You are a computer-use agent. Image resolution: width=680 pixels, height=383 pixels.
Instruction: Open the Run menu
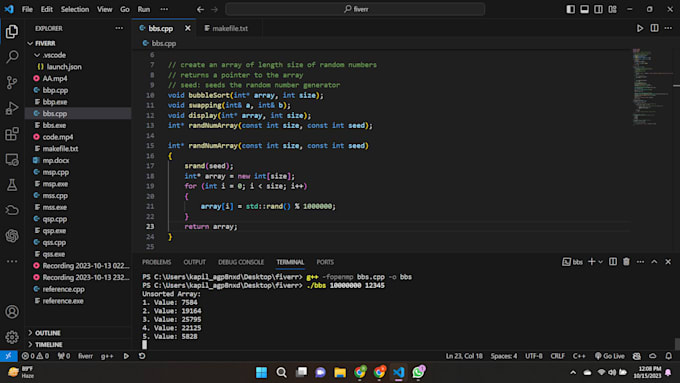144,9
